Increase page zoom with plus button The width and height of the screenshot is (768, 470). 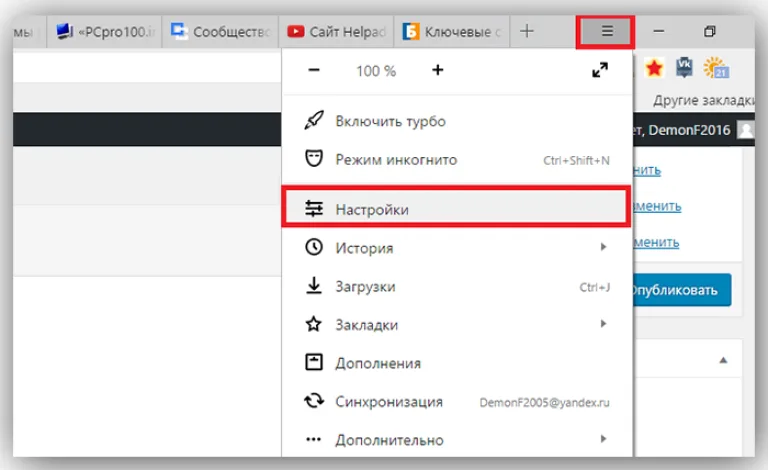click(x=437, y=70)
